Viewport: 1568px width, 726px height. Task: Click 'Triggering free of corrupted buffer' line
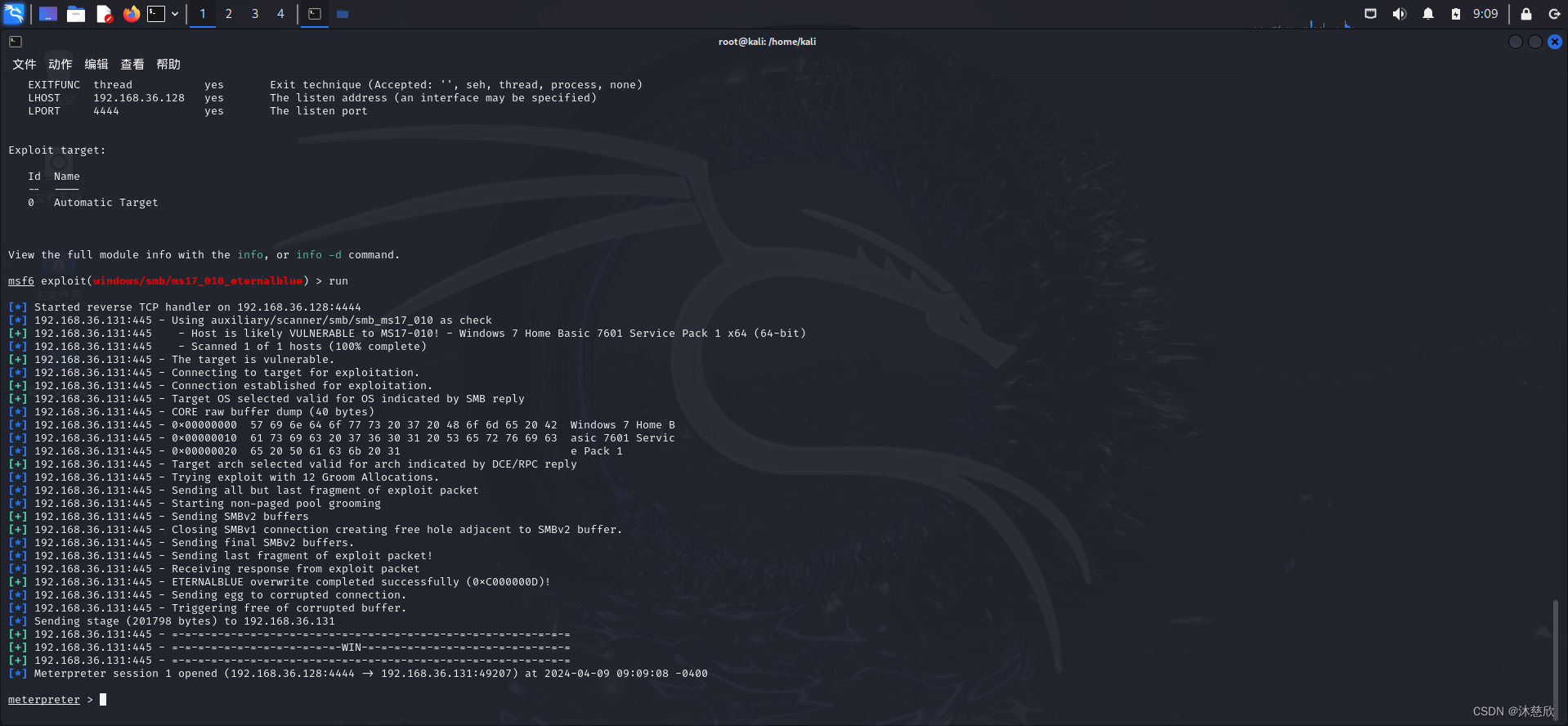tap(208, 608)
